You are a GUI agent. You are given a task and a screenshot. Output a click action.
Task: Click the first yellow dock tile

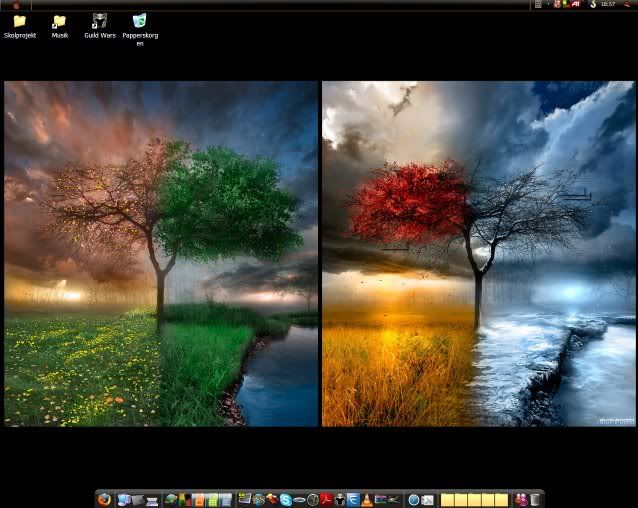[x=448, y=499]
